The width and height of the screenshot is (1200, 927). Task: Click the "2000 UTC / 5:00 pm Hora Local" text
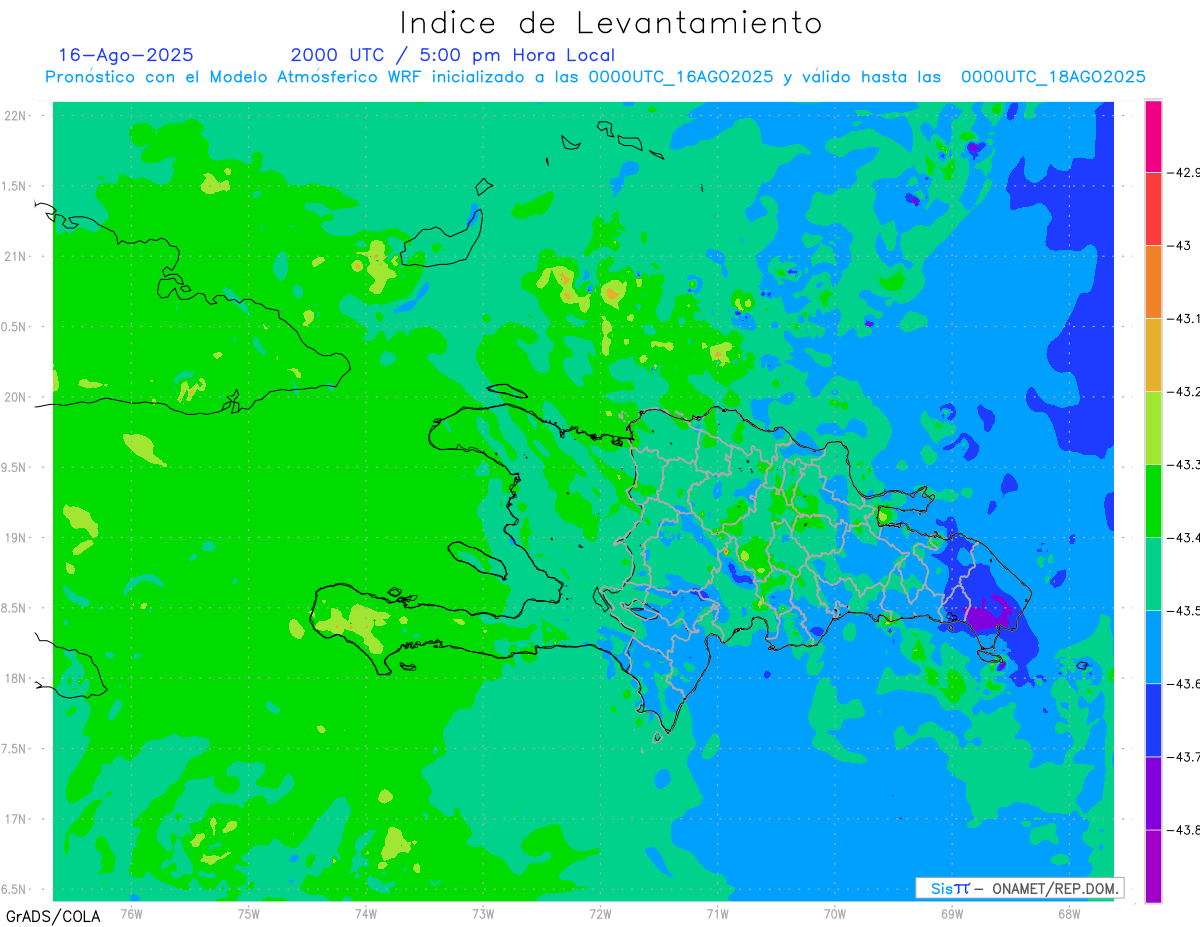coord(453,55)
